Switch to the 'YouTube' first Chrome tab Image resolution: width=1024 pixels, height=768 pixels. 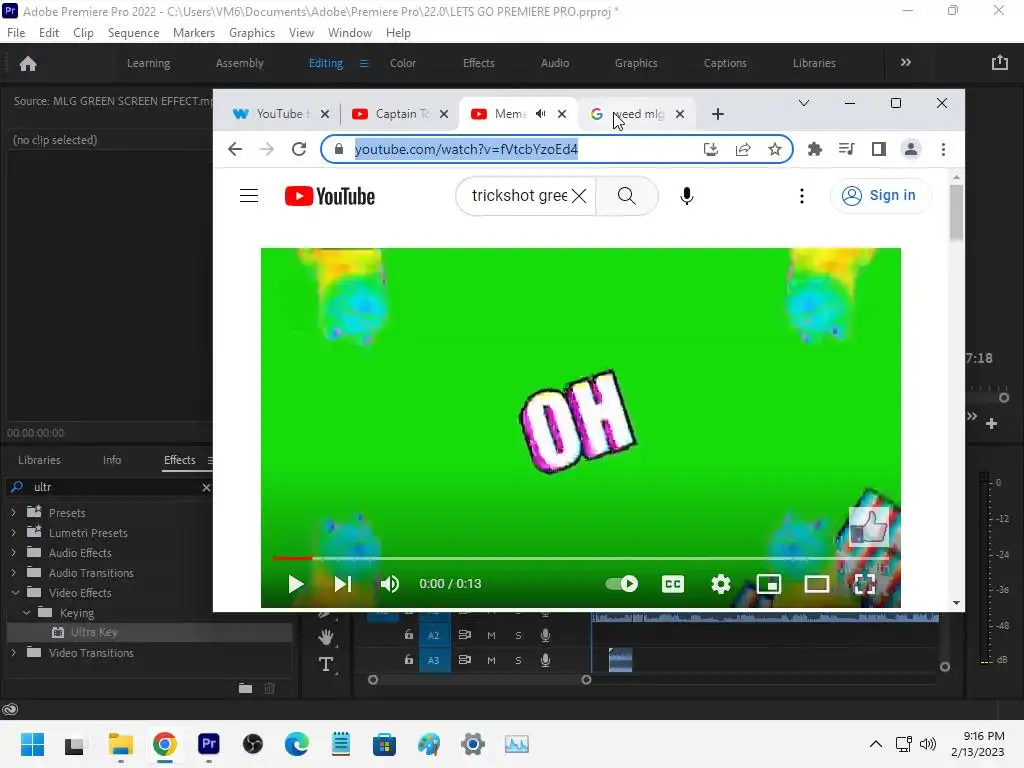pyautogui.click(x=280, y=114)
